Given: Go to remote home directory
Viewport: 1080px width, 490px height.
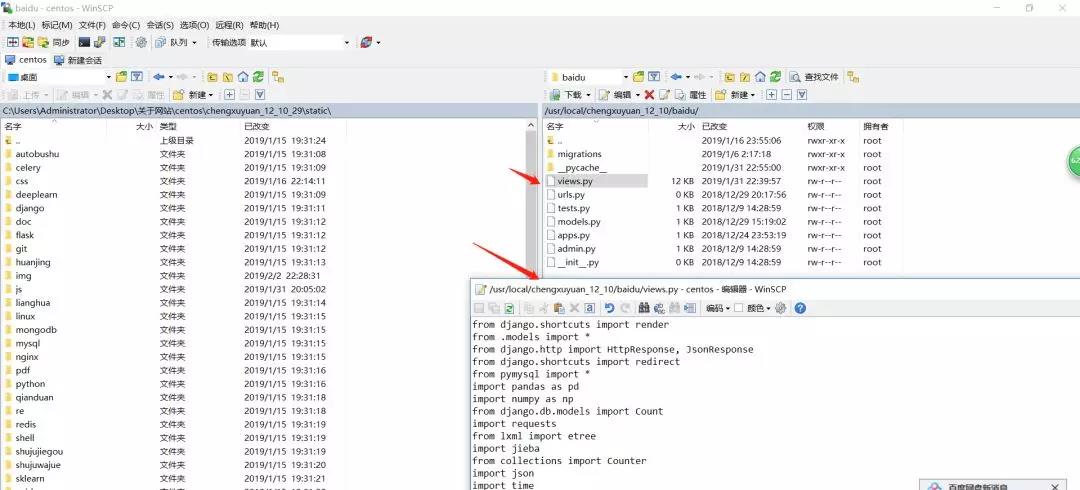Looking at the screenshot, I should pyautogui.click(x=760, y=76).
